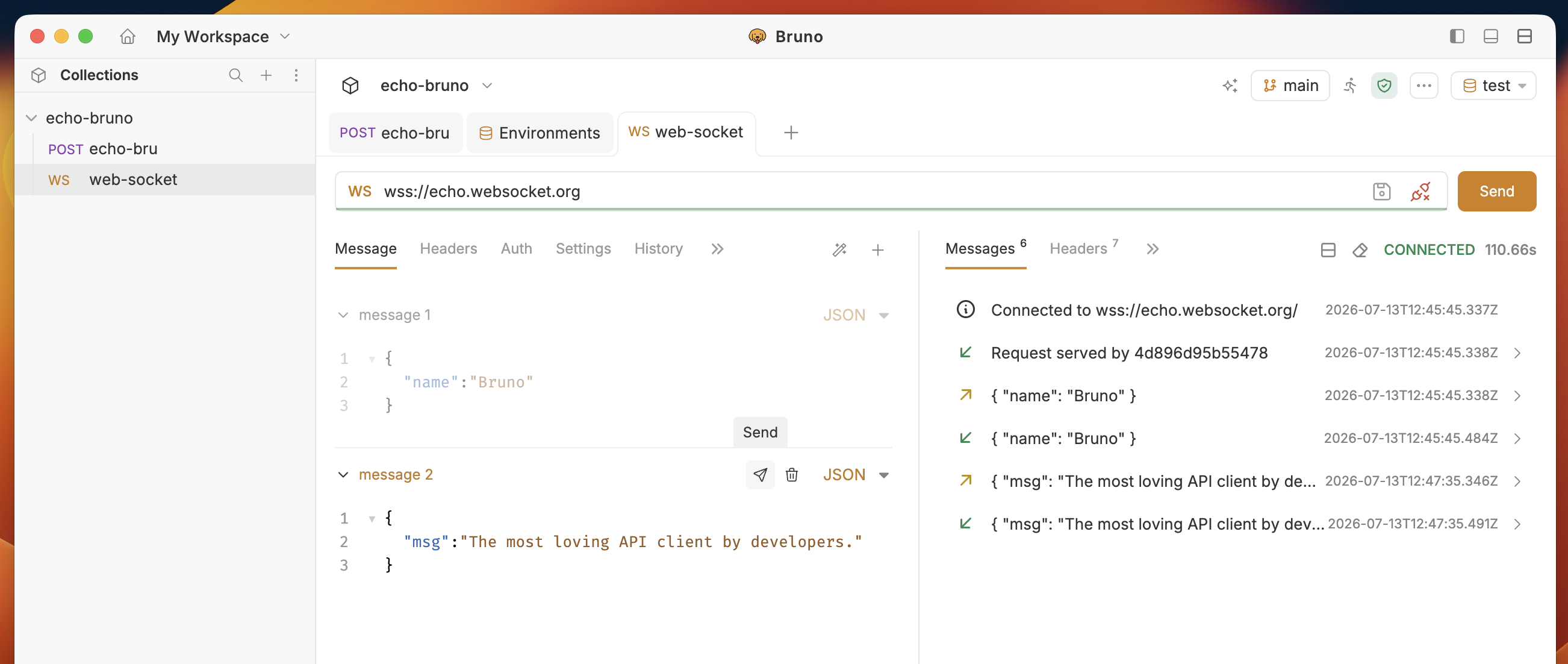
Task: Open the request Headers tab
Action: pyautogui.click(x=448, y=248)
